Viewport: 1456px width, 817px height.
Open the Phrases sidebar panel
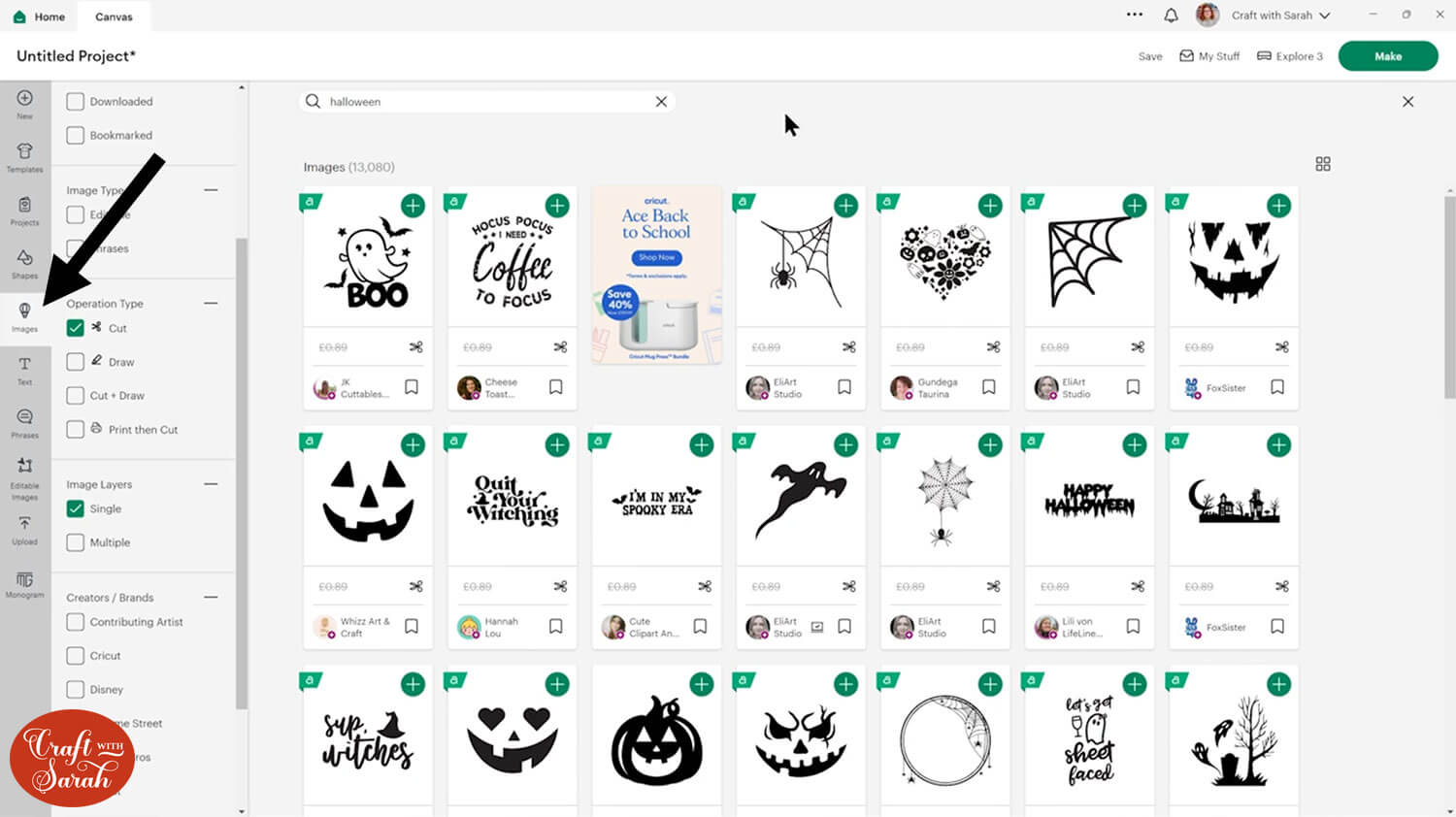(x=25, y=423)
